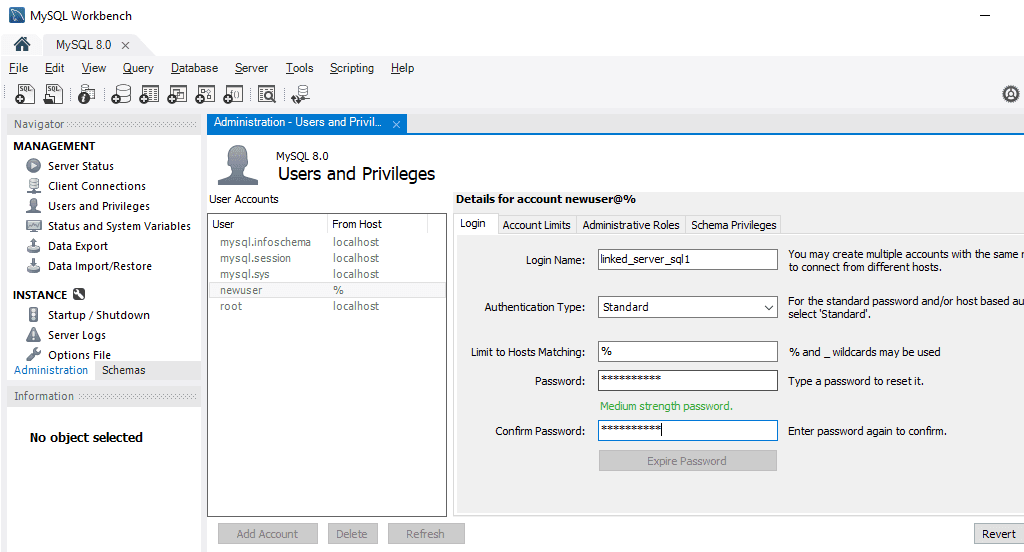Reconnect to DBMS toolbar icon
This screenshot has width=1024, height=552.
pos(300,94)
